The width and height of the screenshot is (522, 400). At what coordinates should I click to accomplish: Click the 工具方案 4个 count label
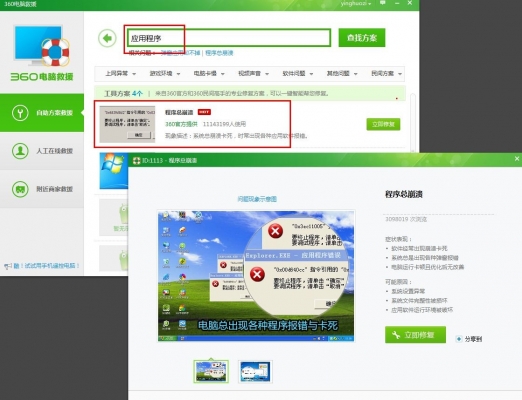pos(123,94)
